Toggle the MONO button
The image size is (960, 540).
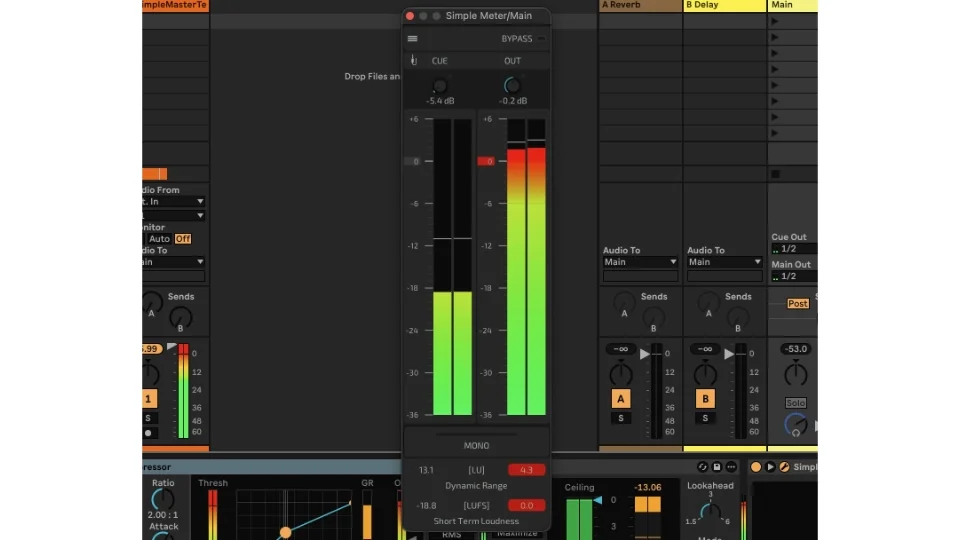point(476,446)
